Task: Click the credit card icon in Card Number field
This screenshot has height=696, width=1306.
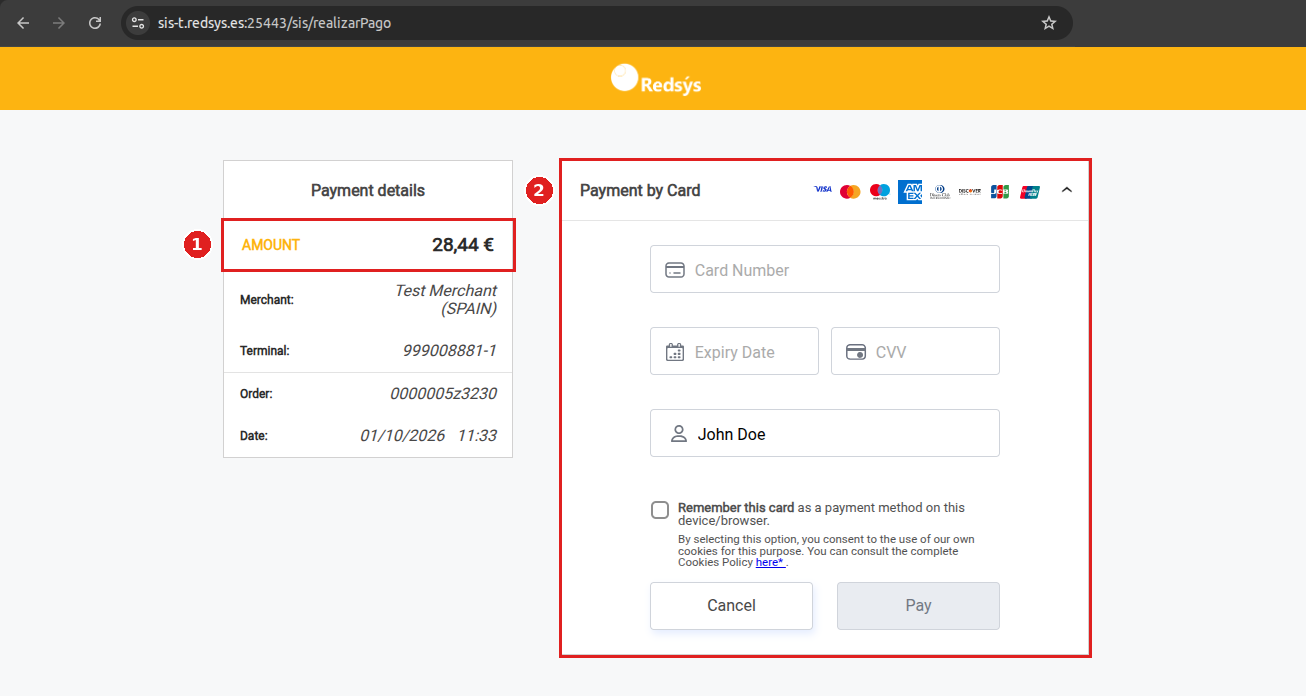Action: pyautogui.click(x=675, y=270)
